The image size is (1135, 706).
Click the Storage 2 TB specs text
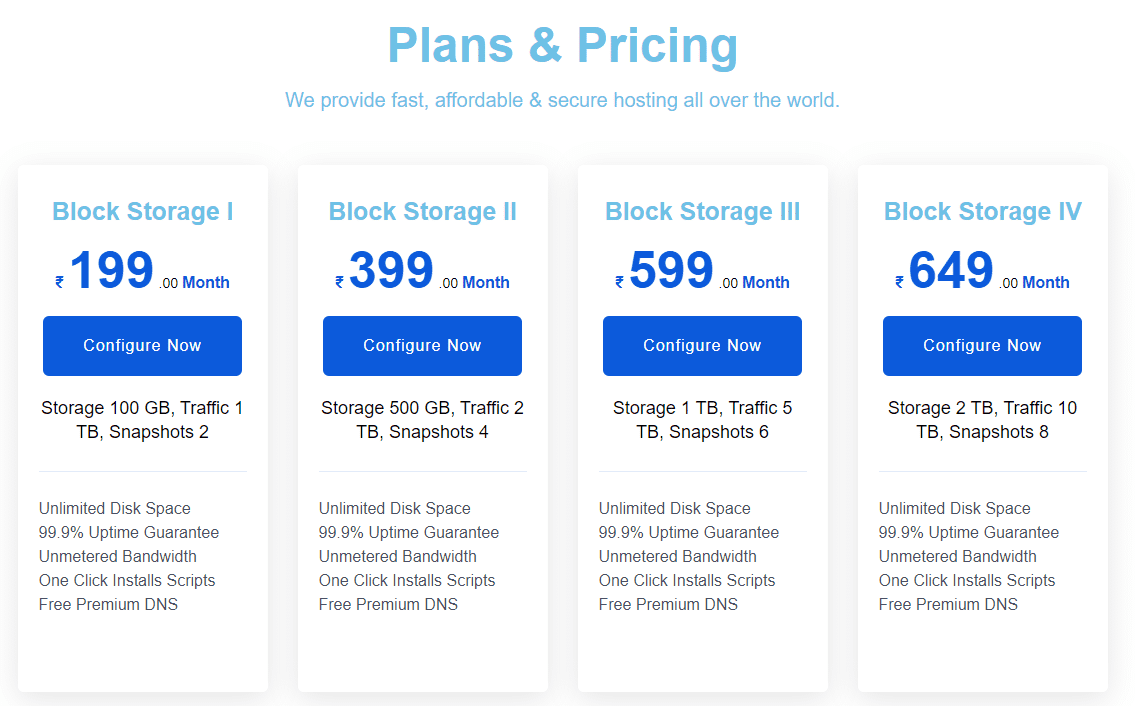pyautogui.click(x=982, y=420)
